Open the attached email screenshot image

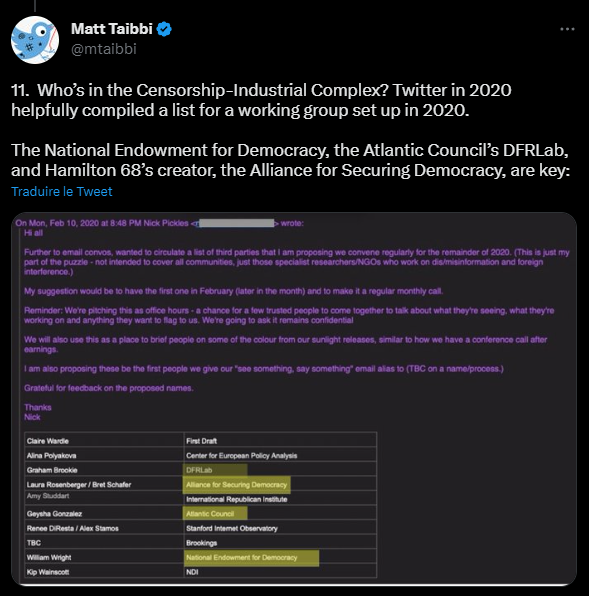click(294, 399)
